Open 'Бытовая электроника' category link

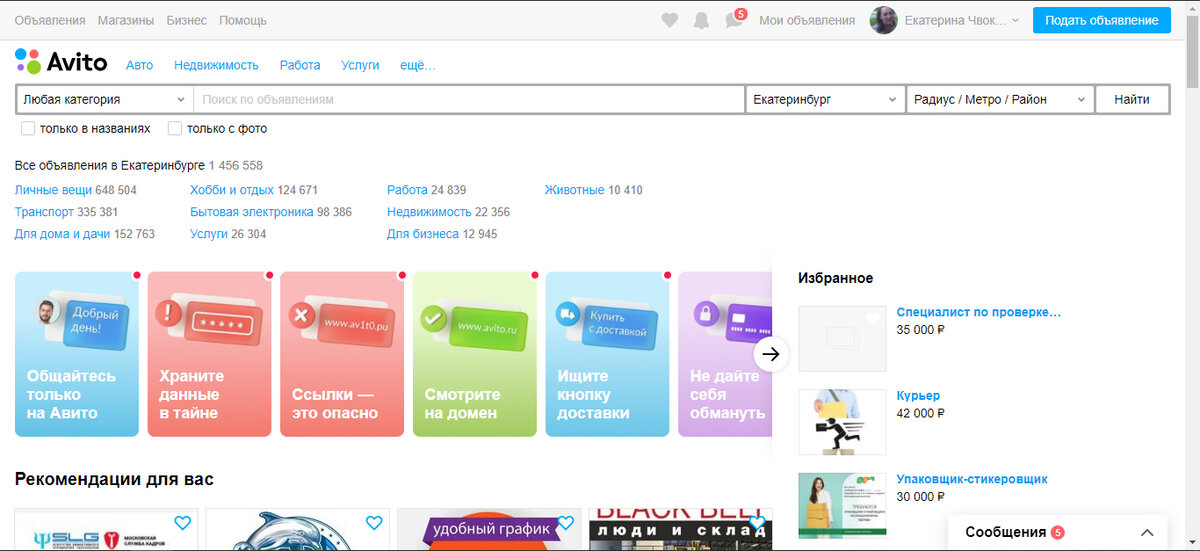[x=252, y=212]
